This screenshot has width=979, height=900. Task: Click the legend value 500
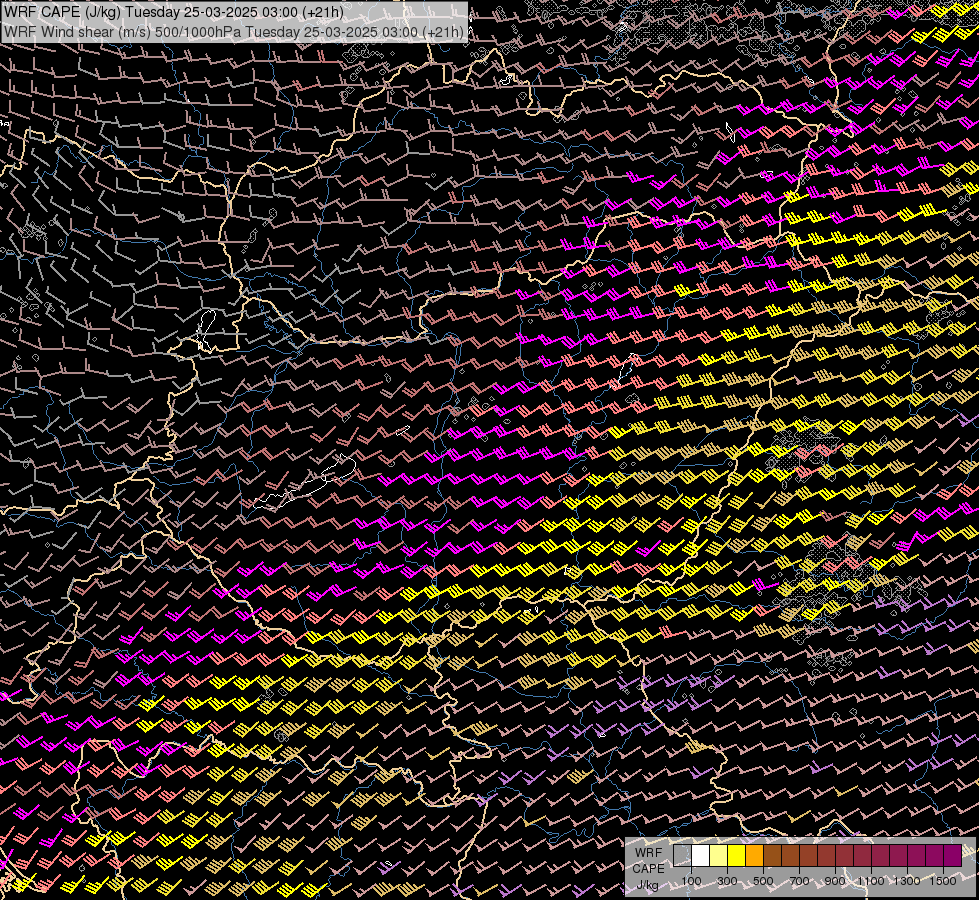coord(763,881)
